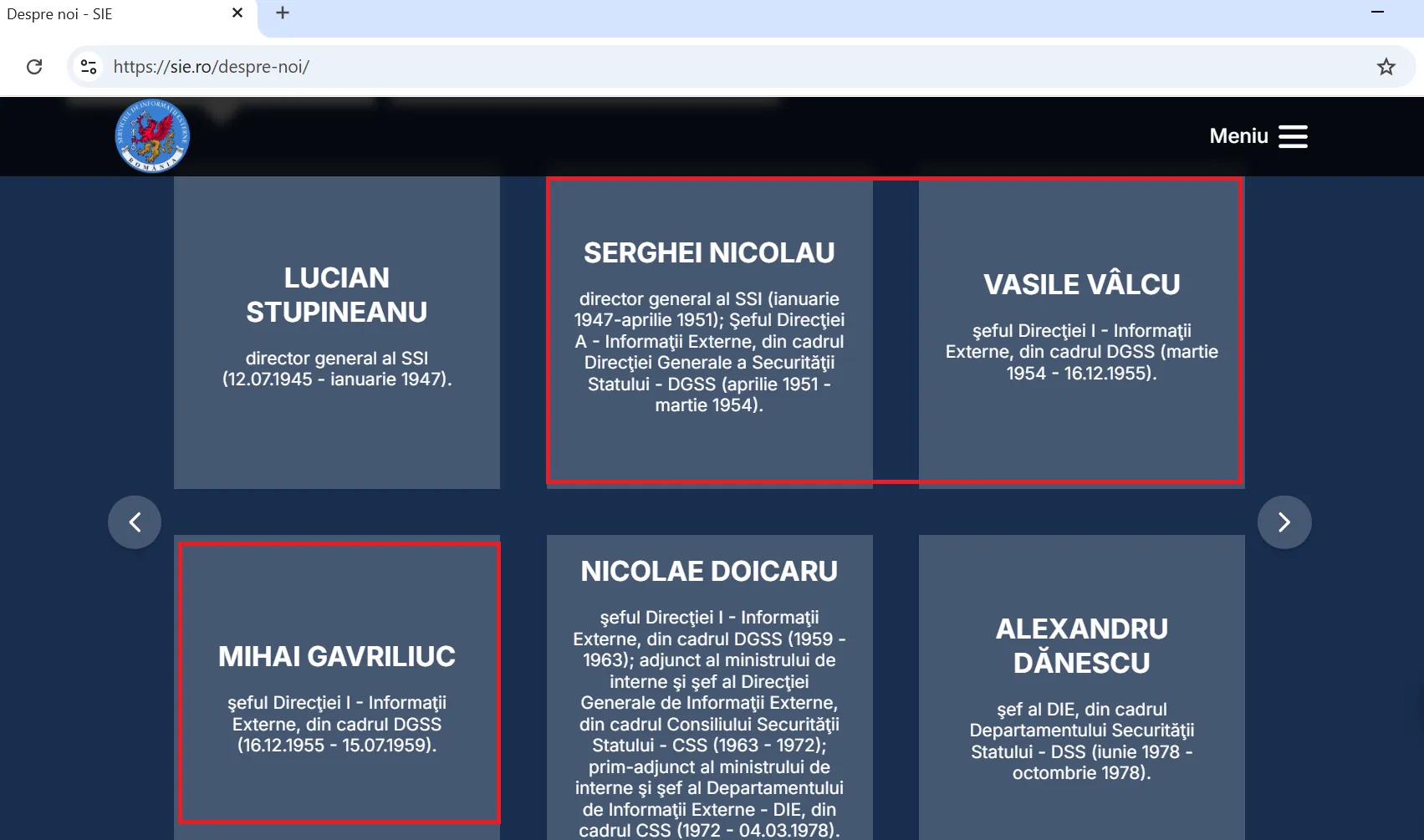Click the Vasile Vâlcu name heading
1424x840 pixels.
pos(1081,284)
